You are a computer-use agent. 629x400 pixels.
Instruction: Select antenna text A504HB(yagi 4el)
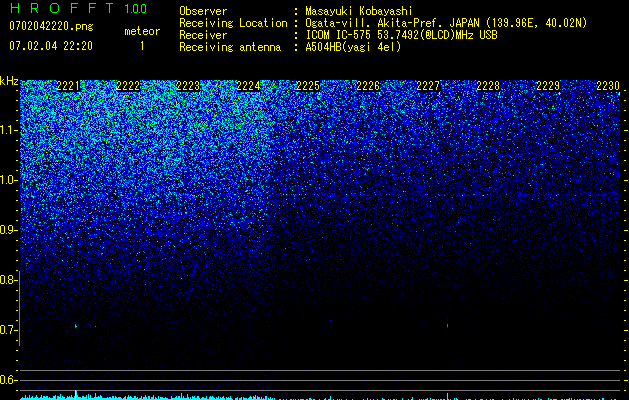pyautogui.click(x=353, y=47)
